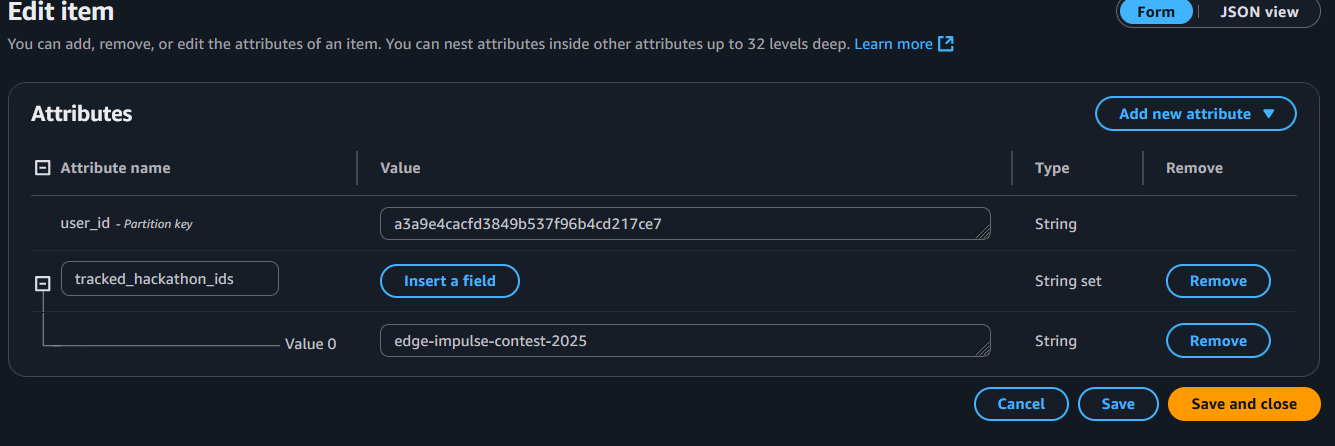Remove the tracked_hackathon_ids attribute

(x=1218, y=281)
